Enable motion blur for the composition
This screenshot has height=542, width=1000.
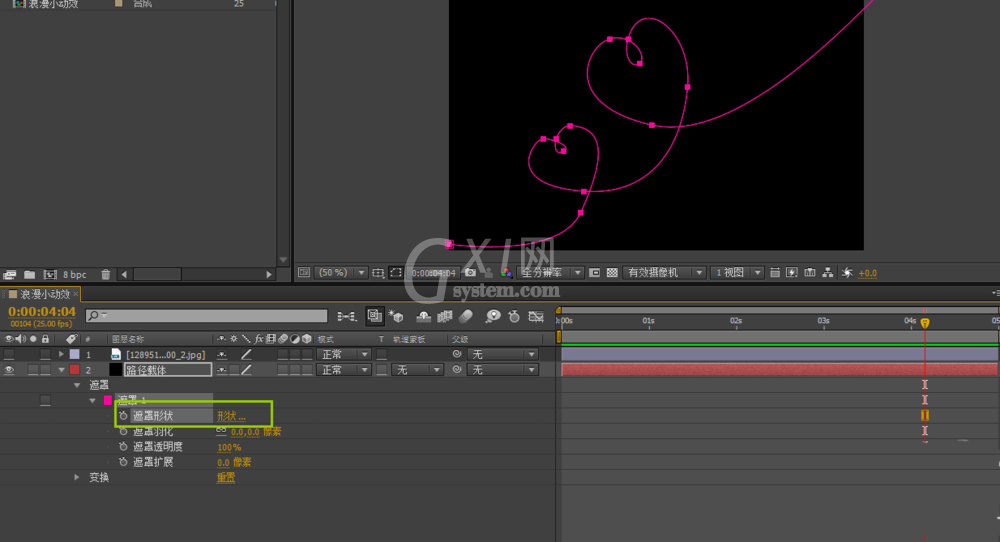466,316
